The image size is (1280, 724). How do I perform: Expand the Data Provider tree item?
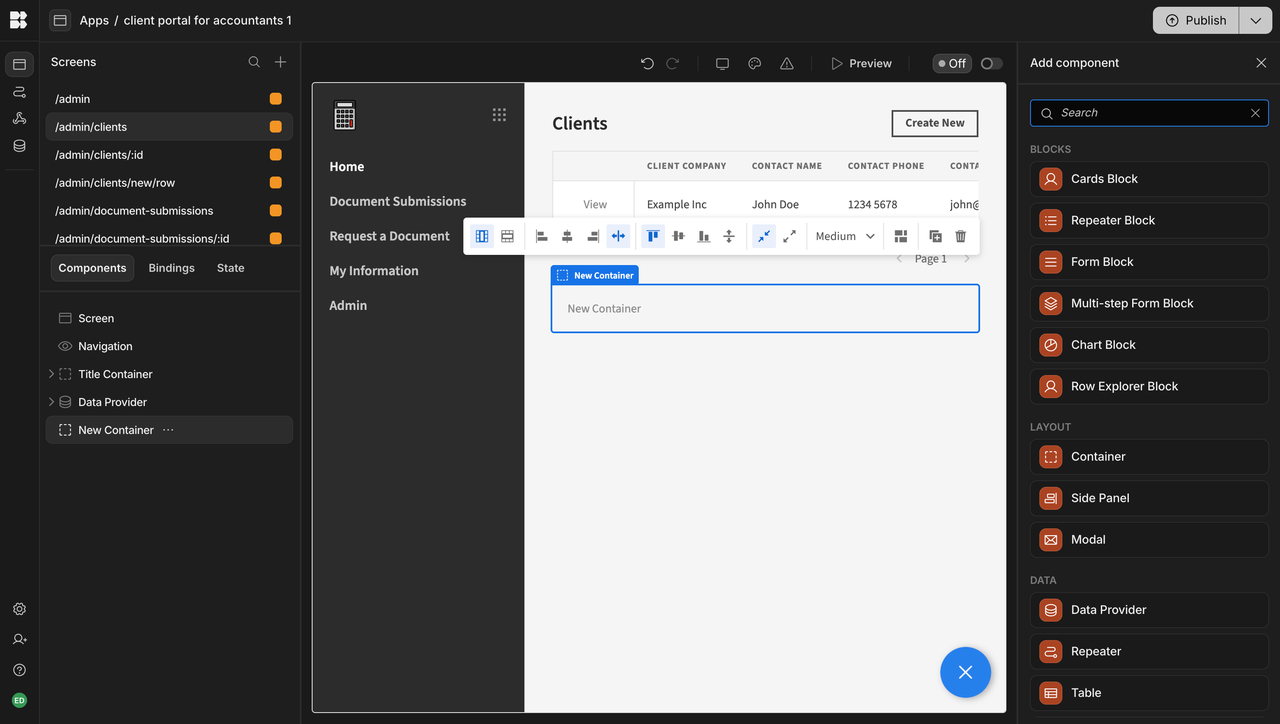51,401
